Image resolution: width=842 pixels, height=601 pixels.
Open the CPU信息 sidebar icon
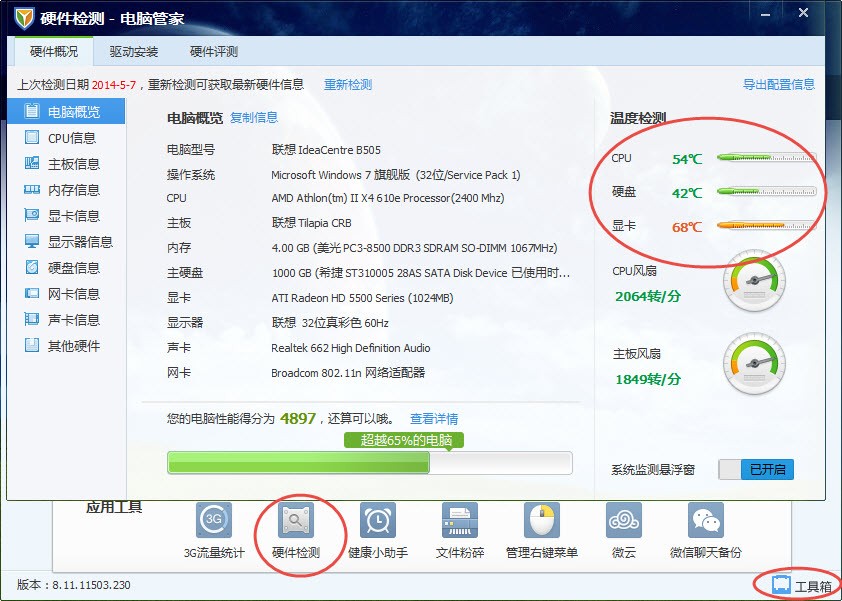point(32,137)
